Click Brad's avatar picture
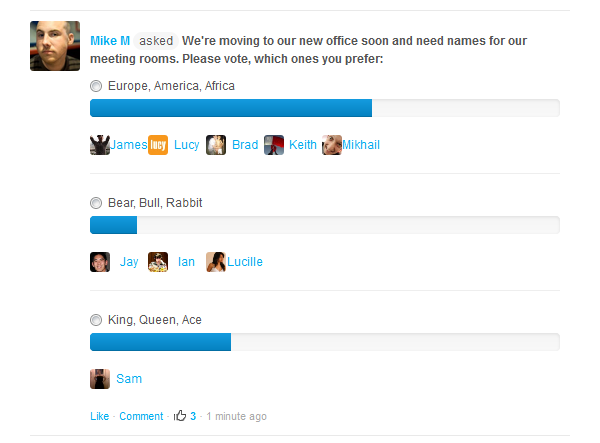Viewport: 600px width, 443px height. click(x=216, y=145)
